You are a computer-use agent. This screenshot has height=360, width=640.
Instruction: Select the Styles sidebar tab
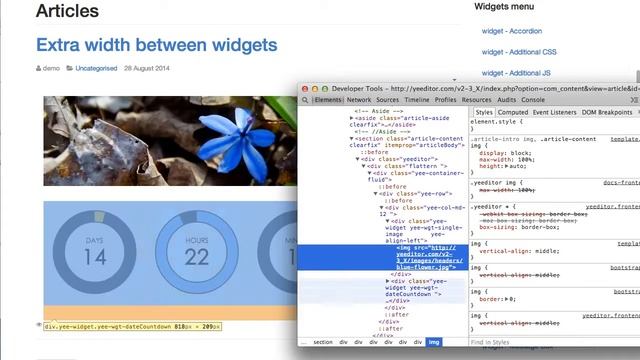coord(484,112)
